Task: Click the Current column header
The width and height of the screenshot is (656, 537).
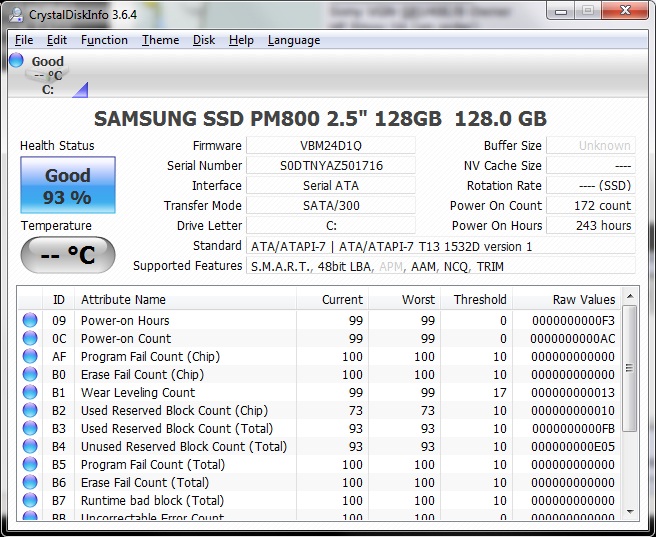Action: (x=332, y=299)
